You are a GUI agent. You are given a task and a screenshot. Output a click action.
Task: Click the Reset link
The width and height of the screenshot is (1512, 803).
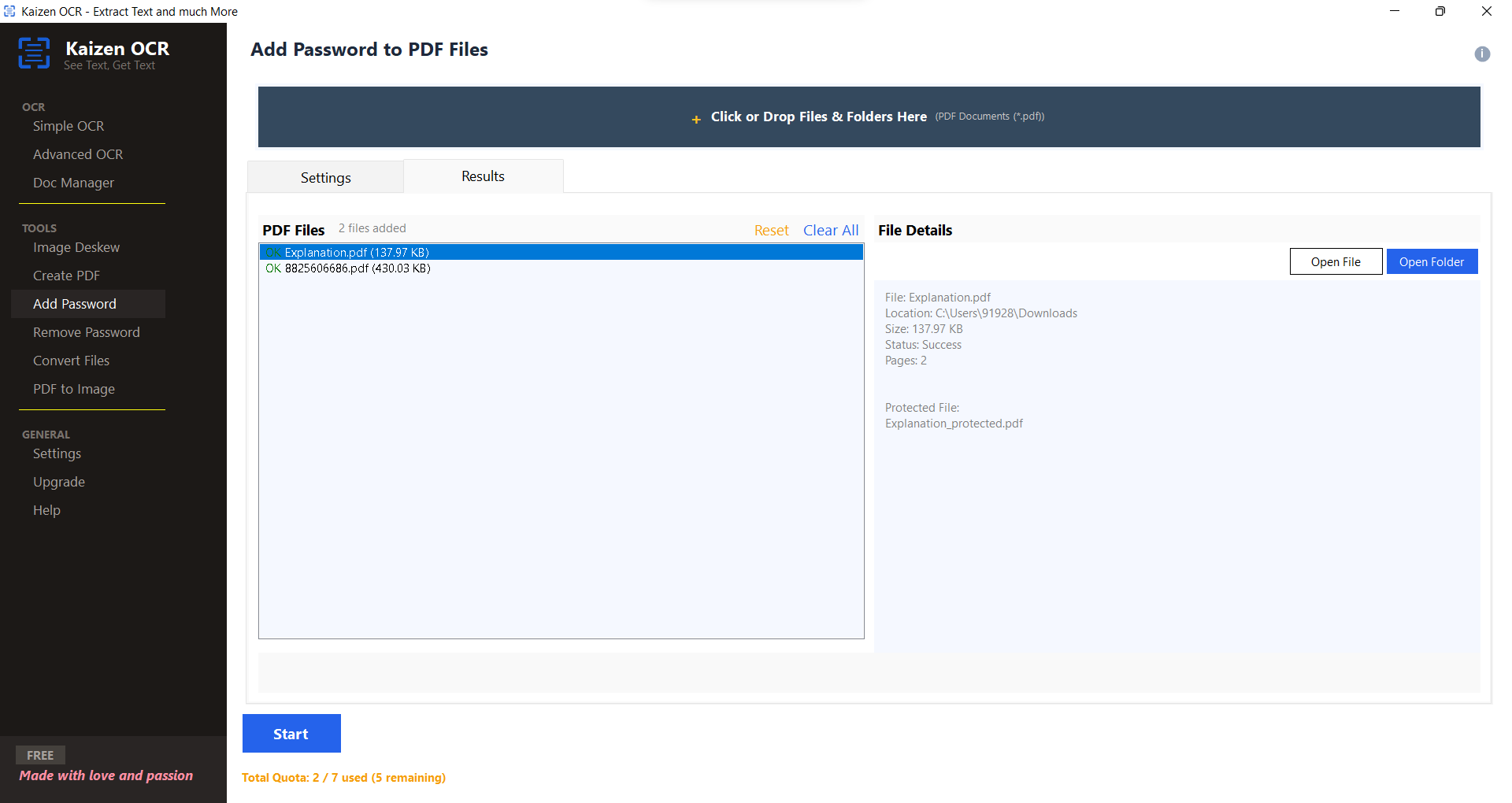[771, 230]
